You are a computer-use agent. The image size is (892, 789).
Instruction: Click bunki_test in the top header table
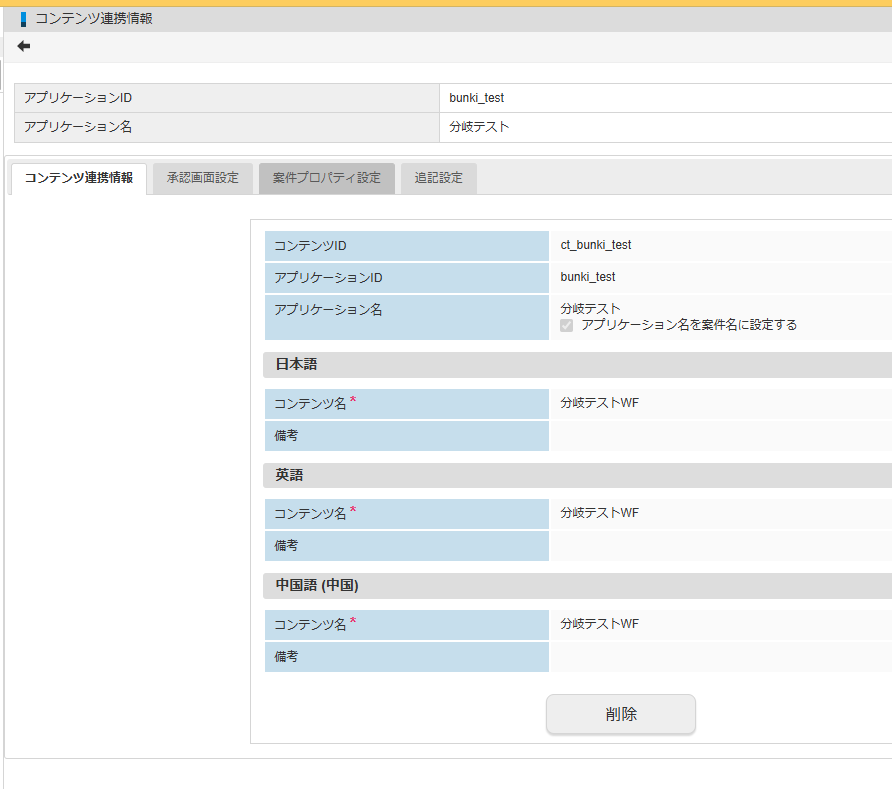tap(477, 98)
